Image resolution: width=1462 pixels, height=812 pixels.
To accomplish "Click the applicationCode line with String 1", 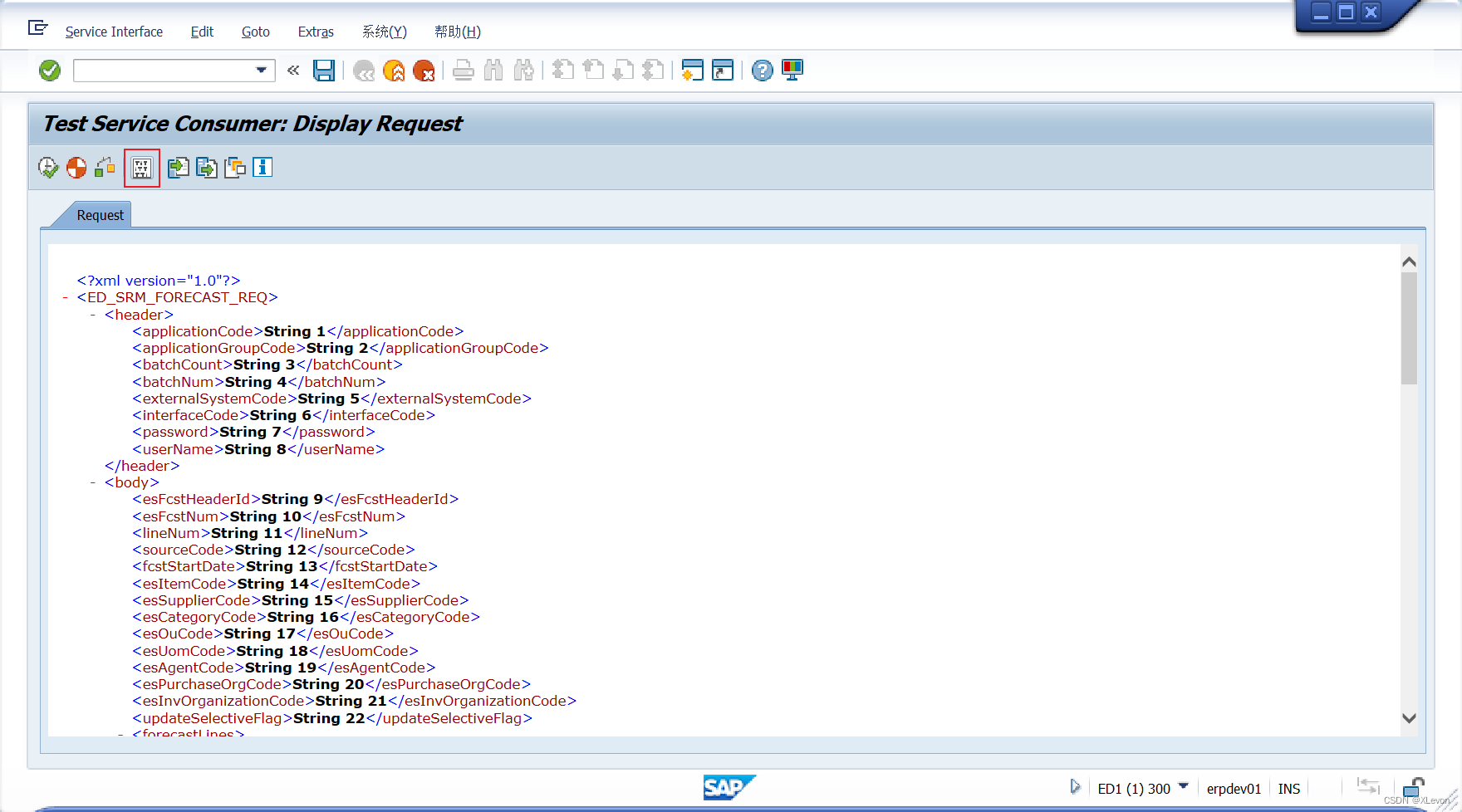I will pyautogui.click(x=298, y=331).
